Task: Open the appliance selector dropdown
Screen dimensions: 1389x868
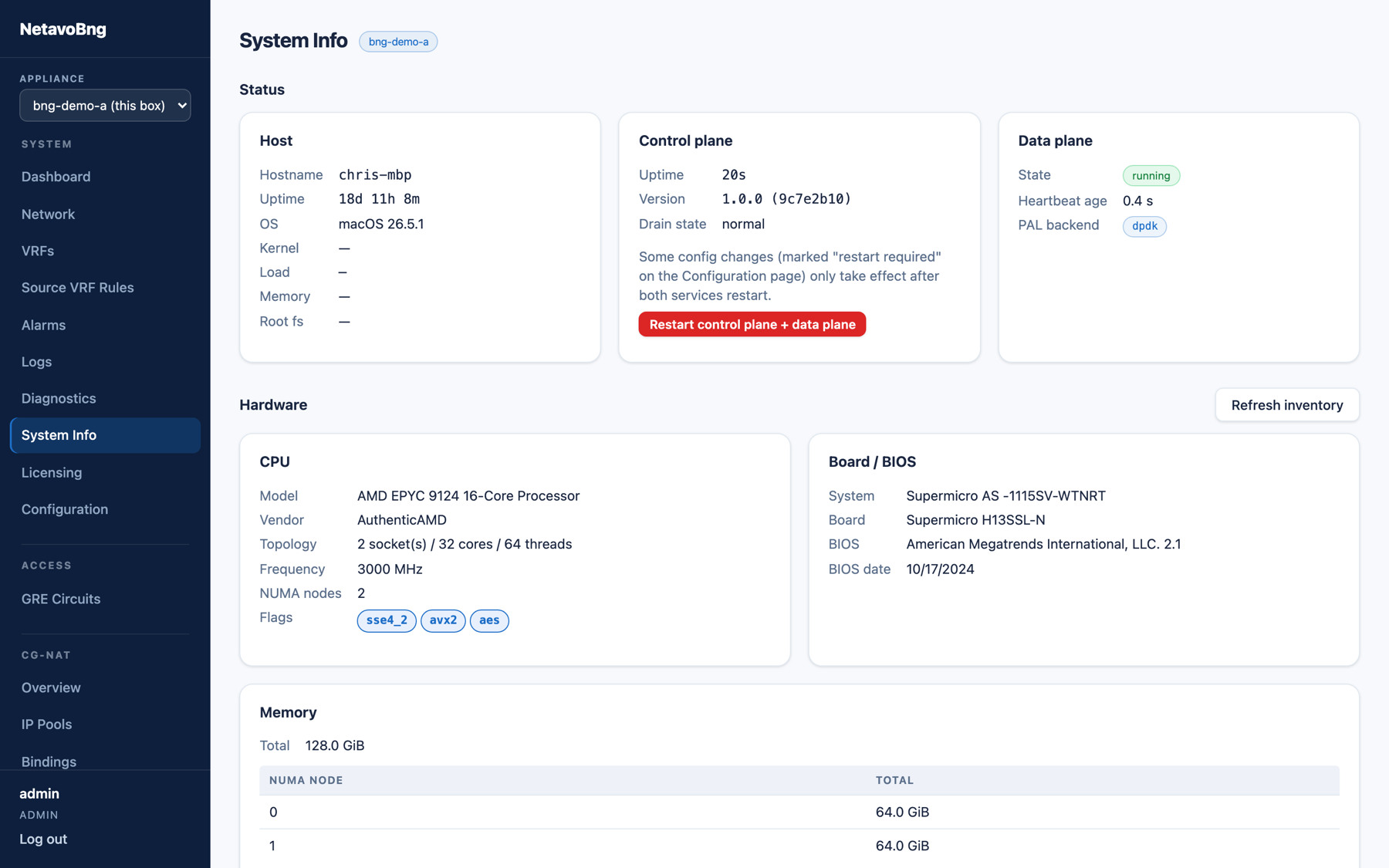Action: 105,106
